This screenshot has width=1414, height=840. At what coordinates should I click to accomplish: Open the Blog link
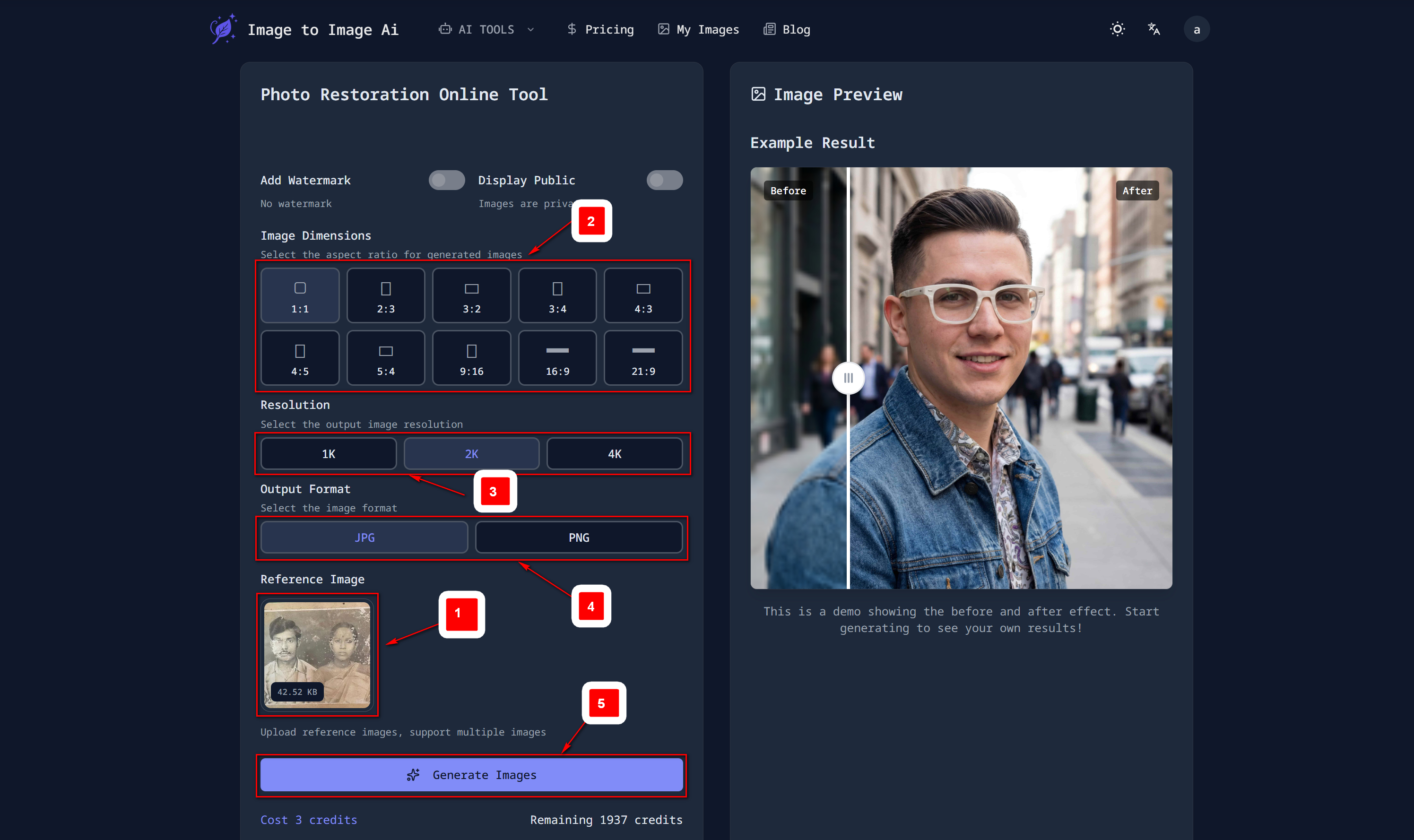point(787,29)
